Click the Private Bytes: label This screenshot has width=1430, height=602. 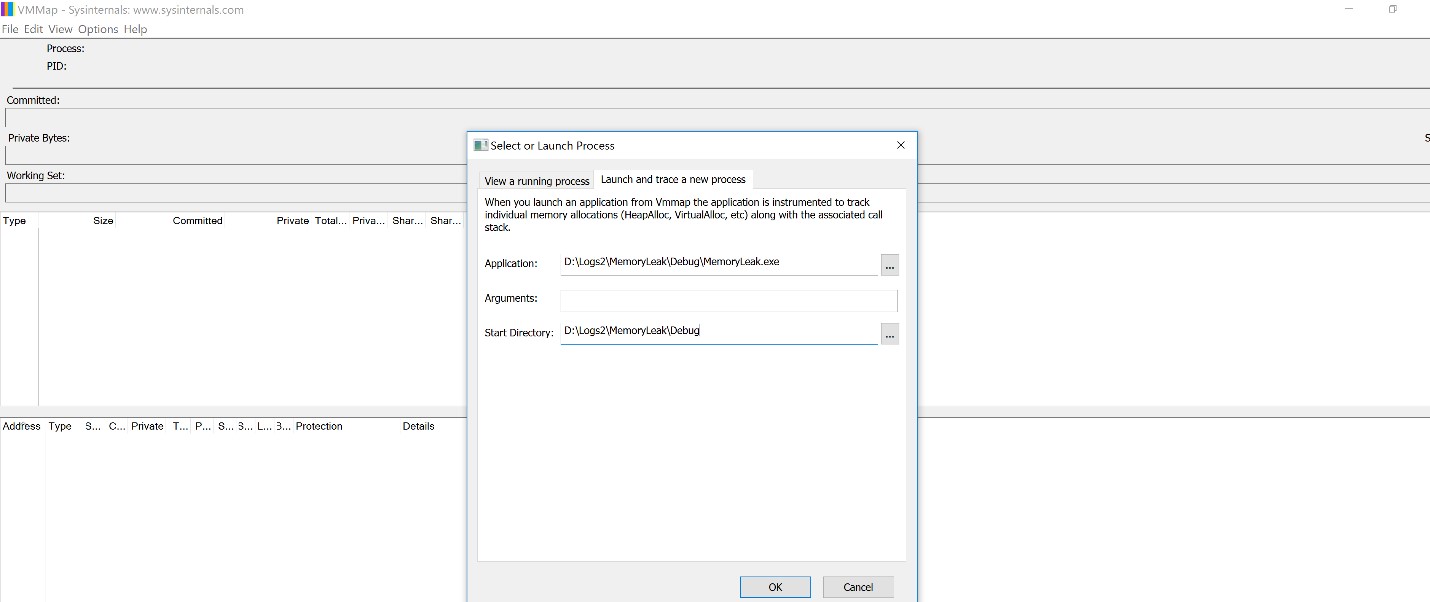[39, 138]
